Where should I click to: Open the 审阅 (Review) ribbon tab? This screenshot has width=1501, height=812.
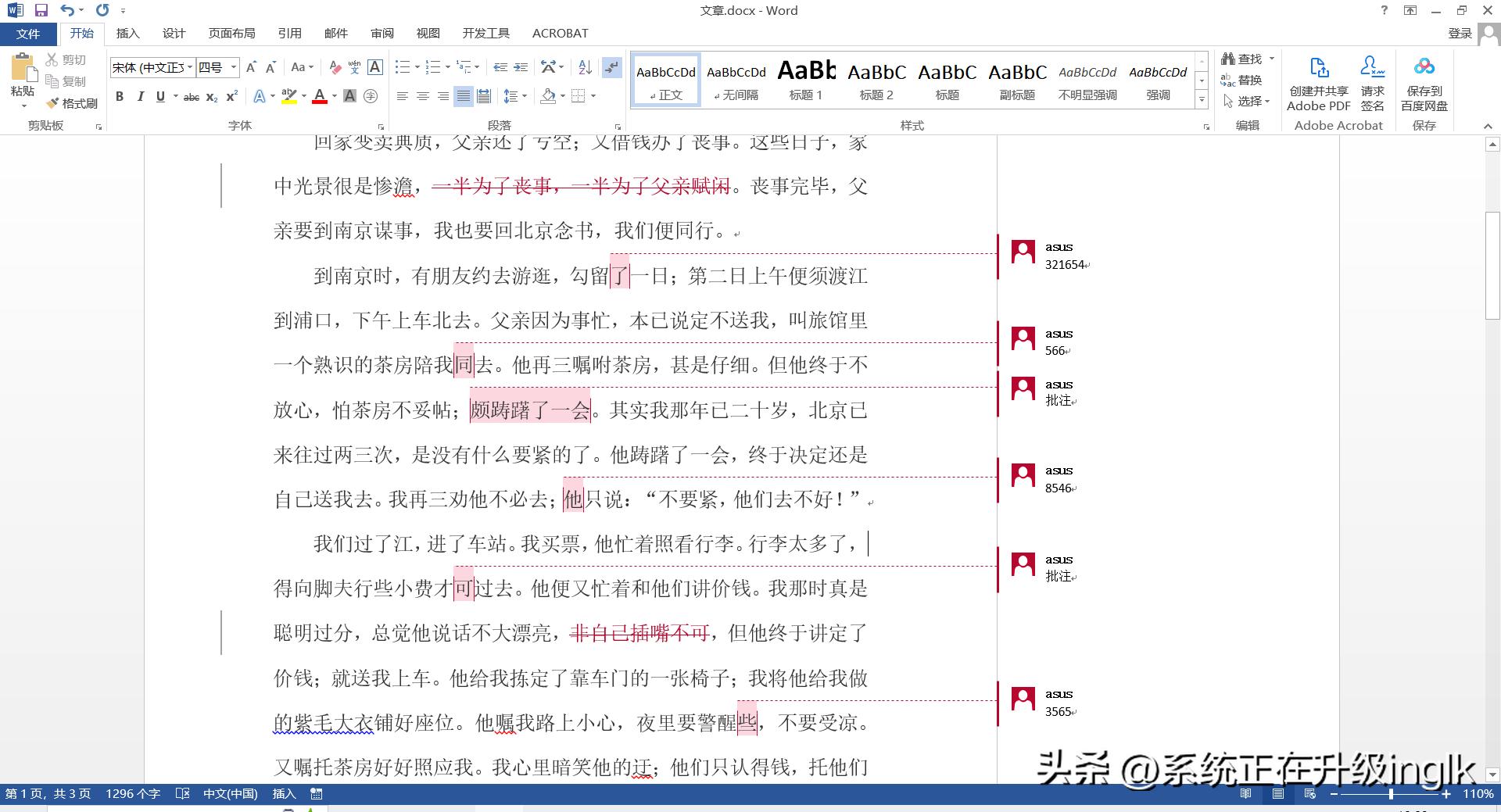coord(382,33)
